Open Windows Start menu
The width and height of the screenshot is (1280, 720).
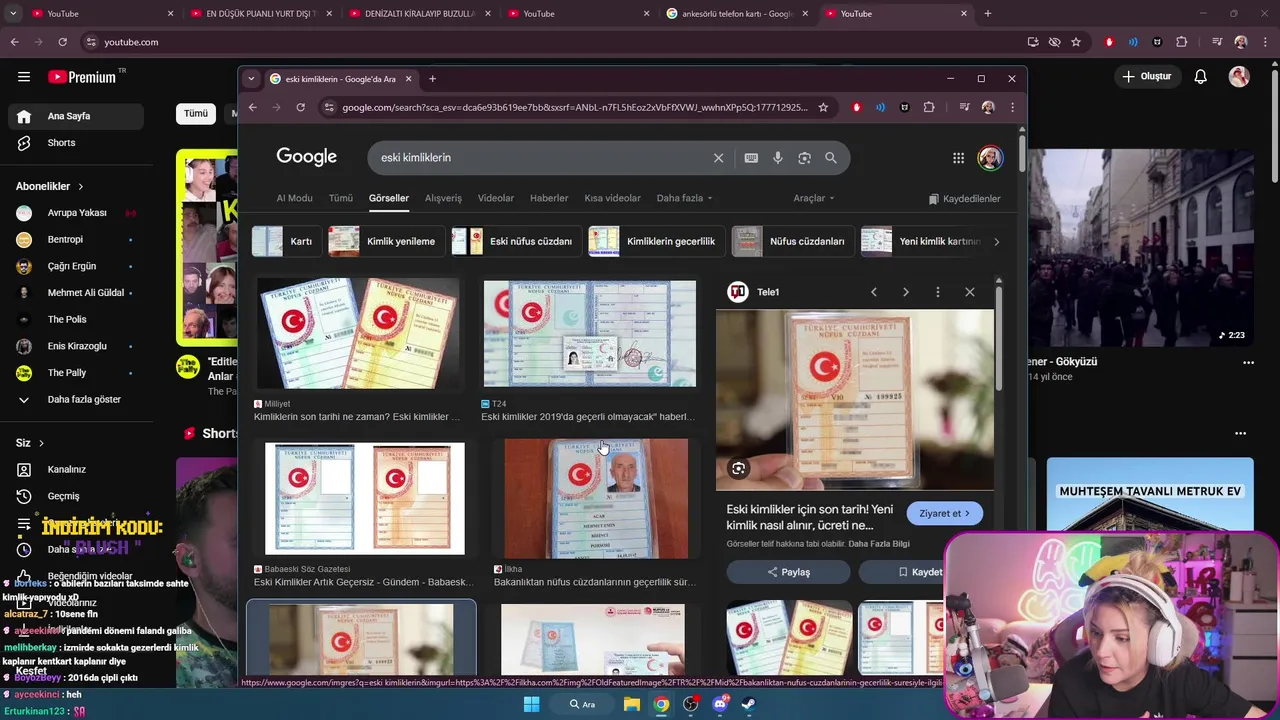click(532, 704)
